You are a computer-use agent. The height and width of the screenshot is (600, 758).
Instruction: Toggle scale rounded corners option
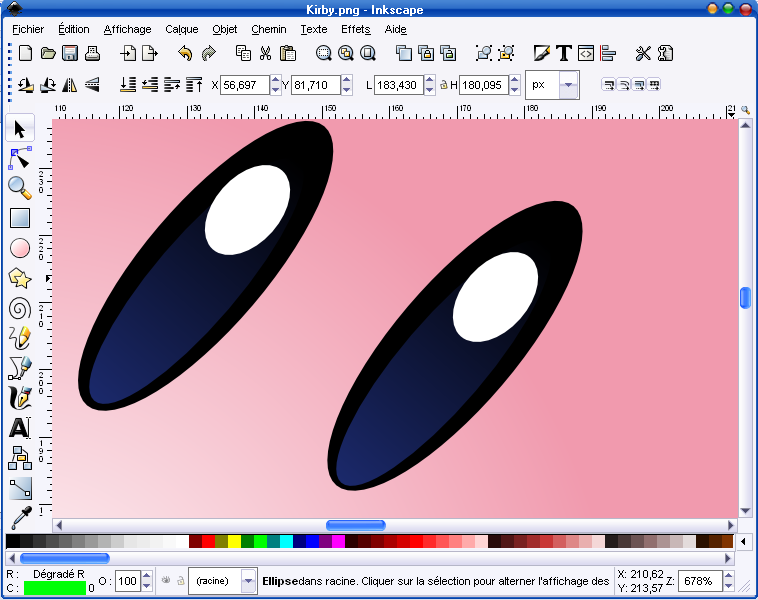(x=624, y=85)
